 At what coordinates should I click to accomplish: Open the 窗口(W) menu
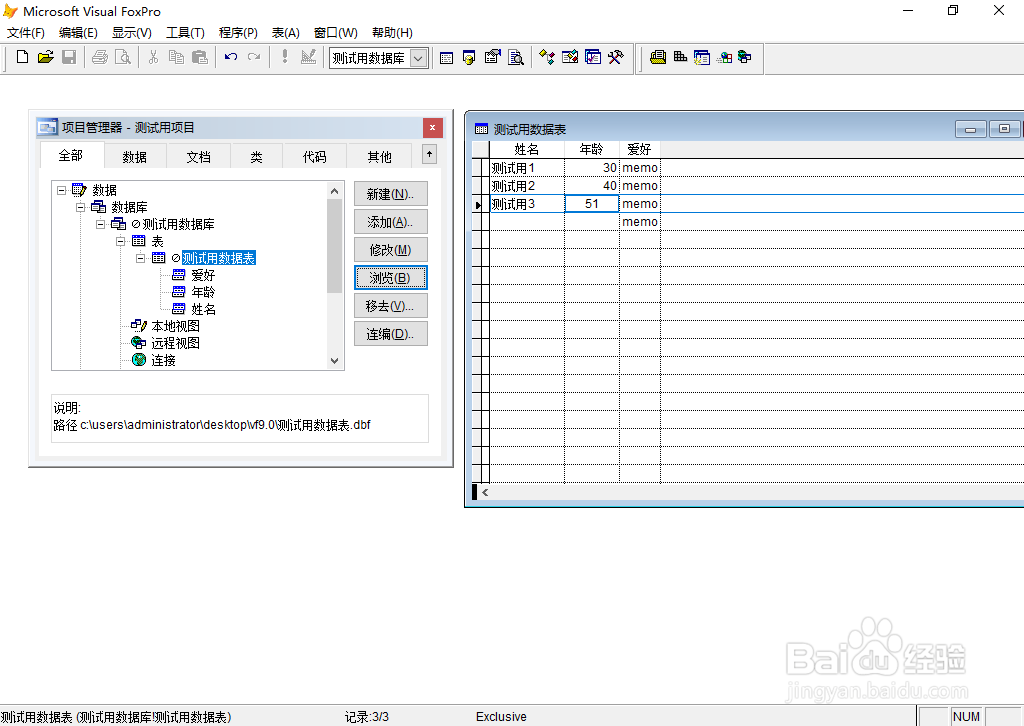click(x=336, y=33)
